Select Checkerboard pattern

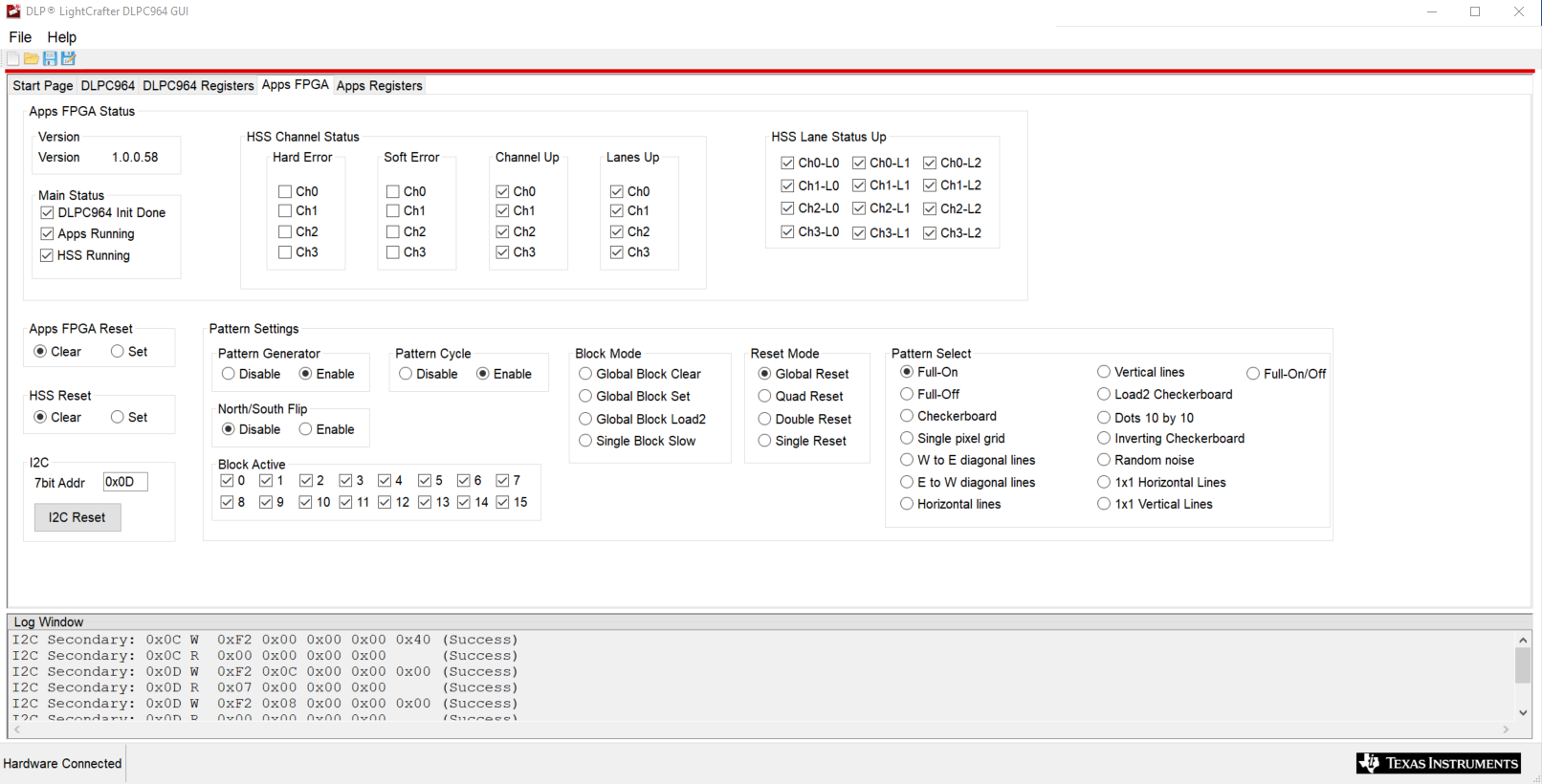coord(907,416)
